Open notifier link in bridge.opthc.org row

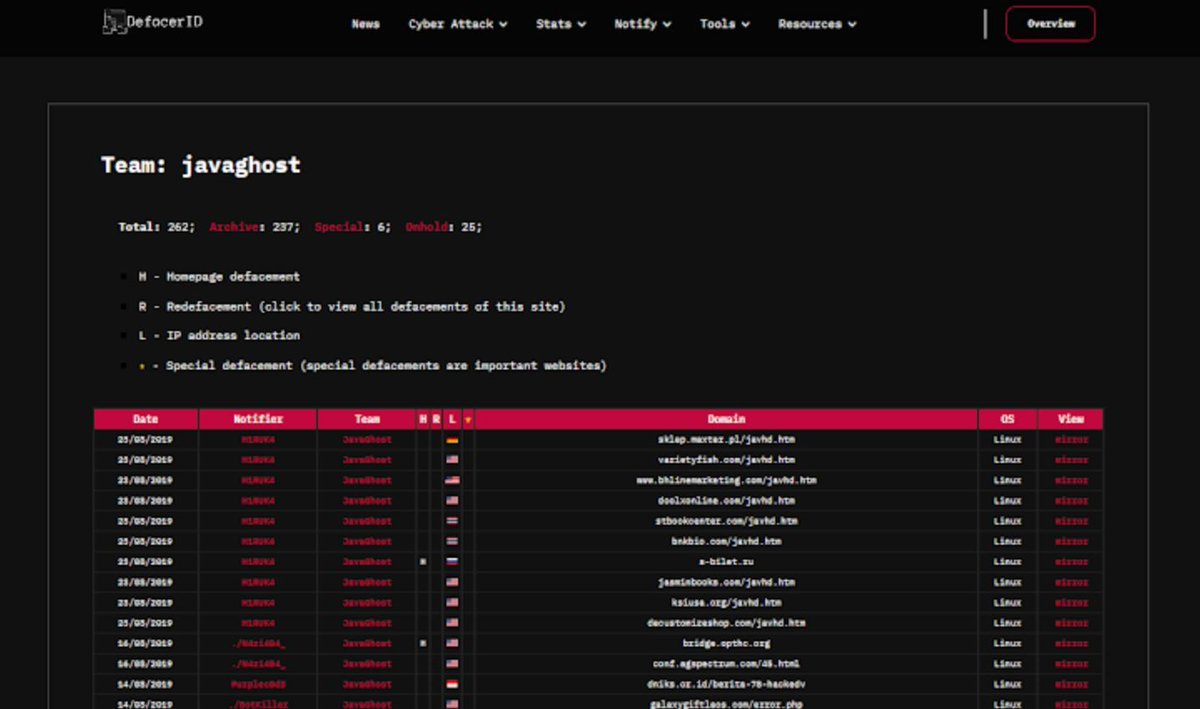[x=258, y=643]
